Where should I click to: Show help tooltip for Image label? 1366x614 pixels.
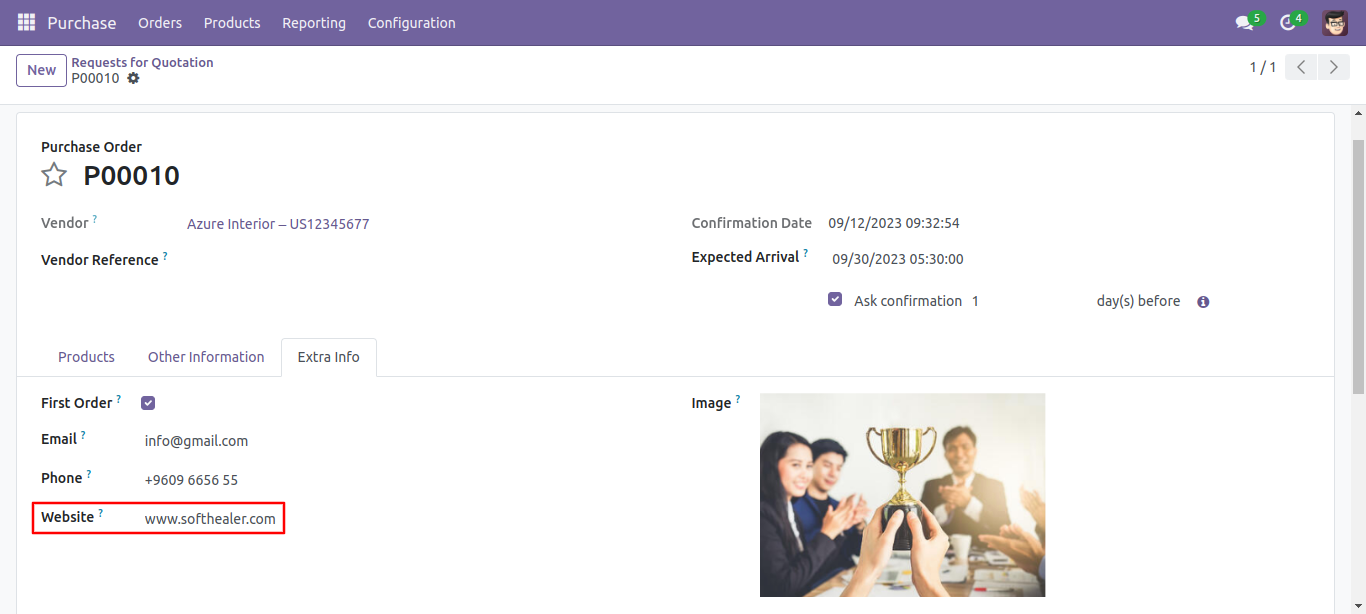(x=737, y=399)
